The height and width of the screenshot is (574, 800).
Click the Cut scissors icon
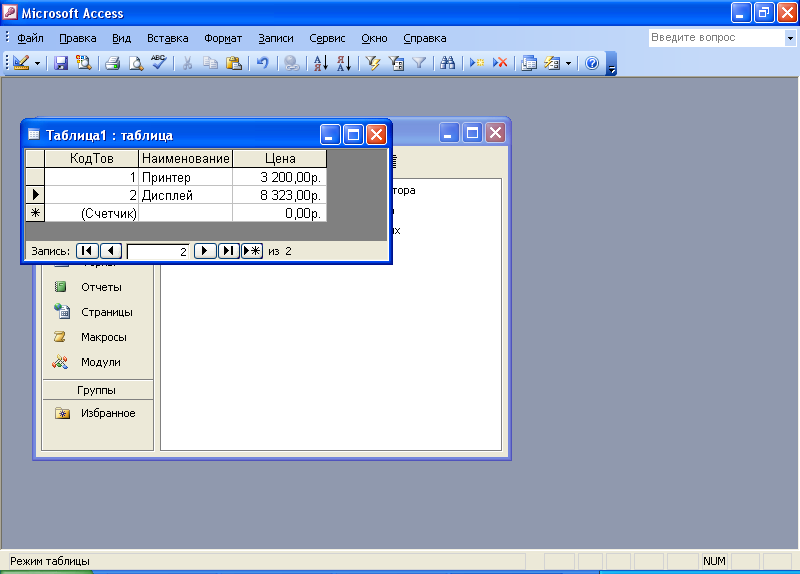187,63
